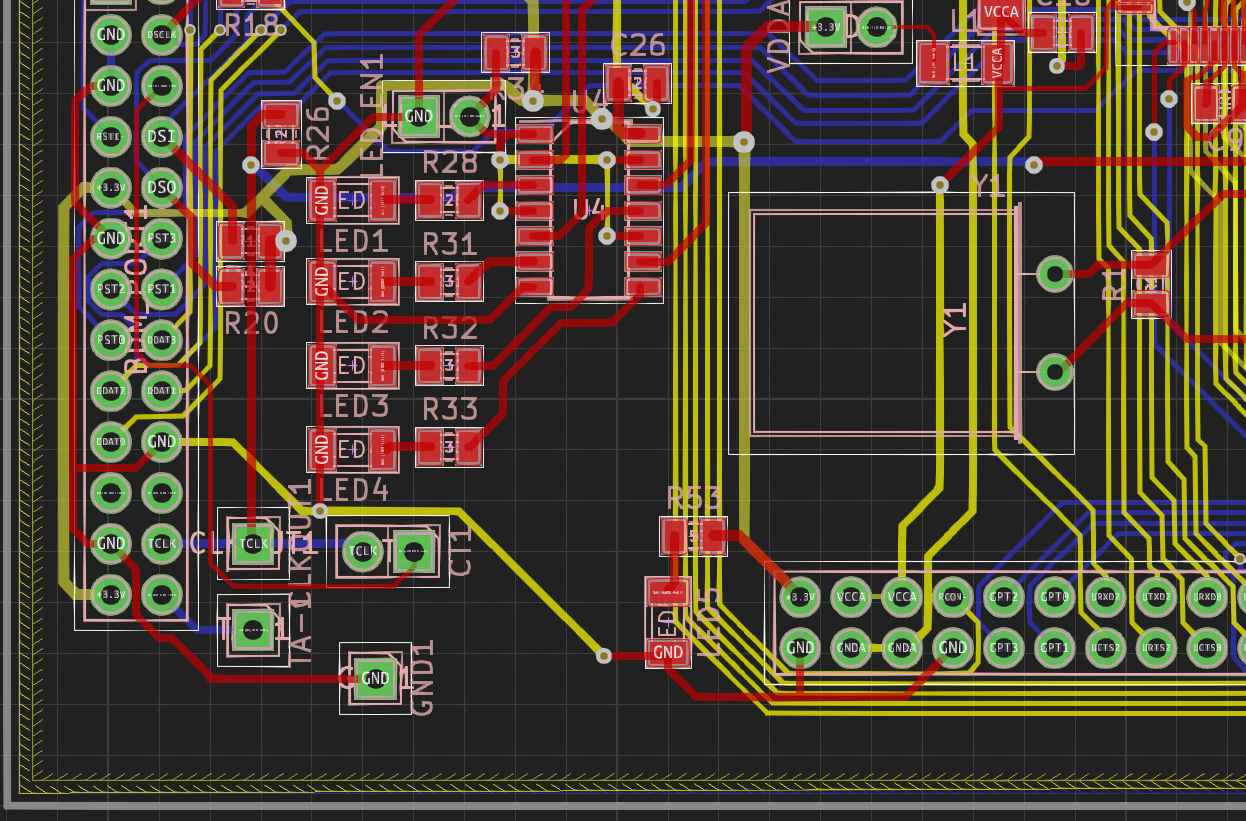Click the LED4 reference label
Image resolution: width=1246 pixels, height=821 pixels.
coord(353,490)
